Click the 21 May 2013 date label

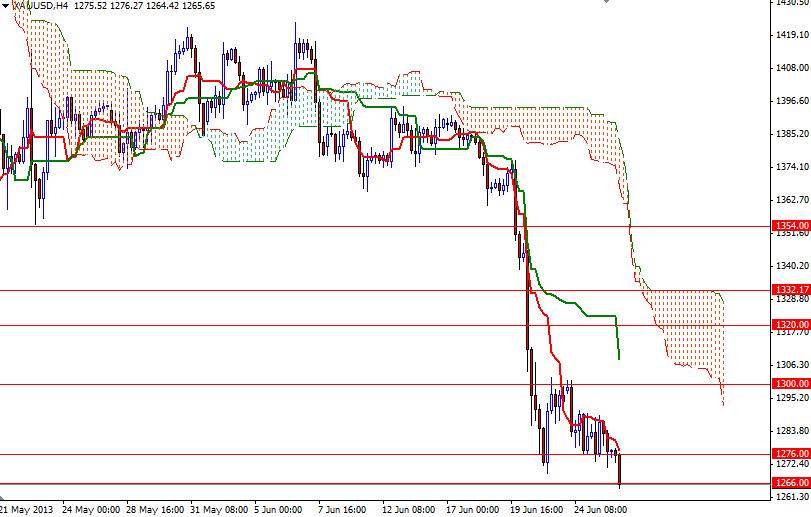coord(27,508)
